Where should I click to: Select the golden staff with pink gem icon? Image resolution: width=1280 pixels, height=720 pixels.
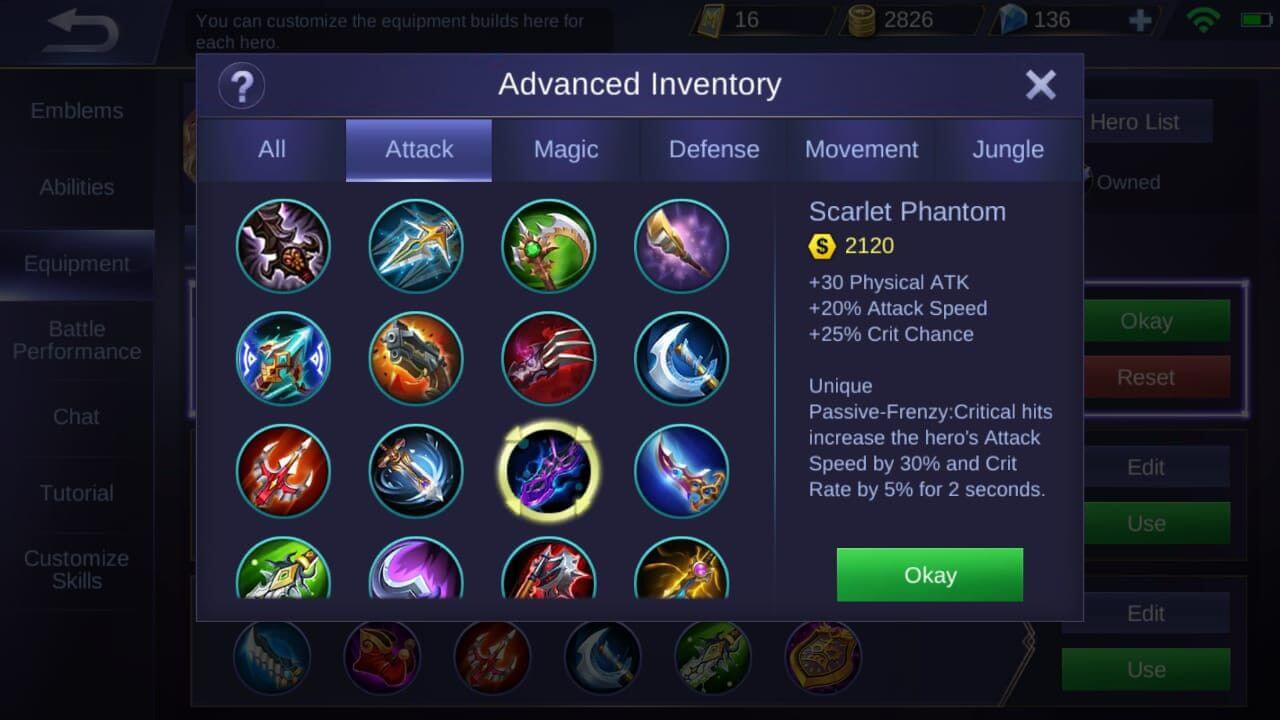(x=682, y=568)
